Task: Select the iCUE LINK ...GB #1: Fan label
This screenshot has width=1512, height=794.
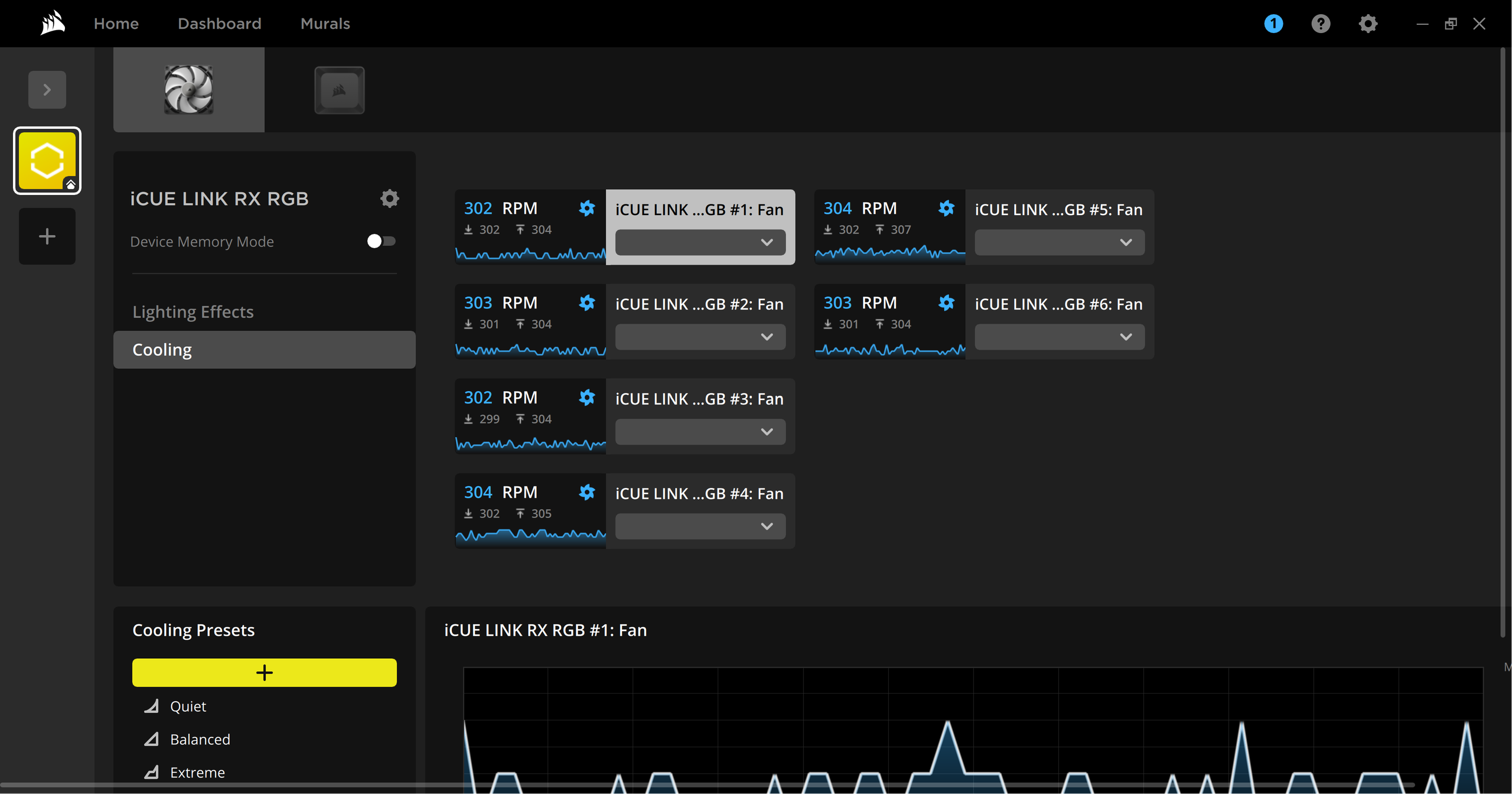Action: pyautogui.click(x=699, y=210)
